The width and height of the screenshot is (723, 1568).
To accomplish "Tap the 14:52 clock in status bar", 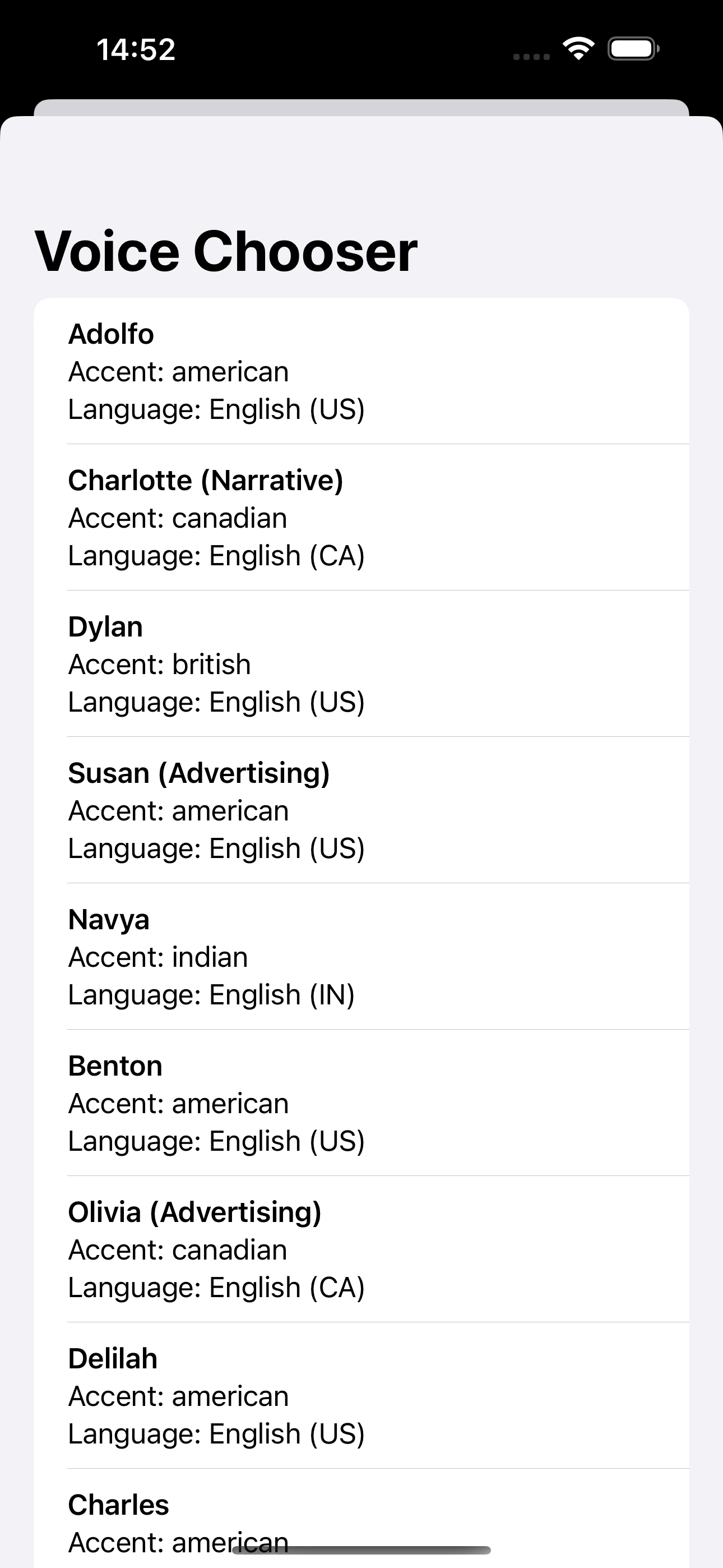I will (x=136, y=49).
